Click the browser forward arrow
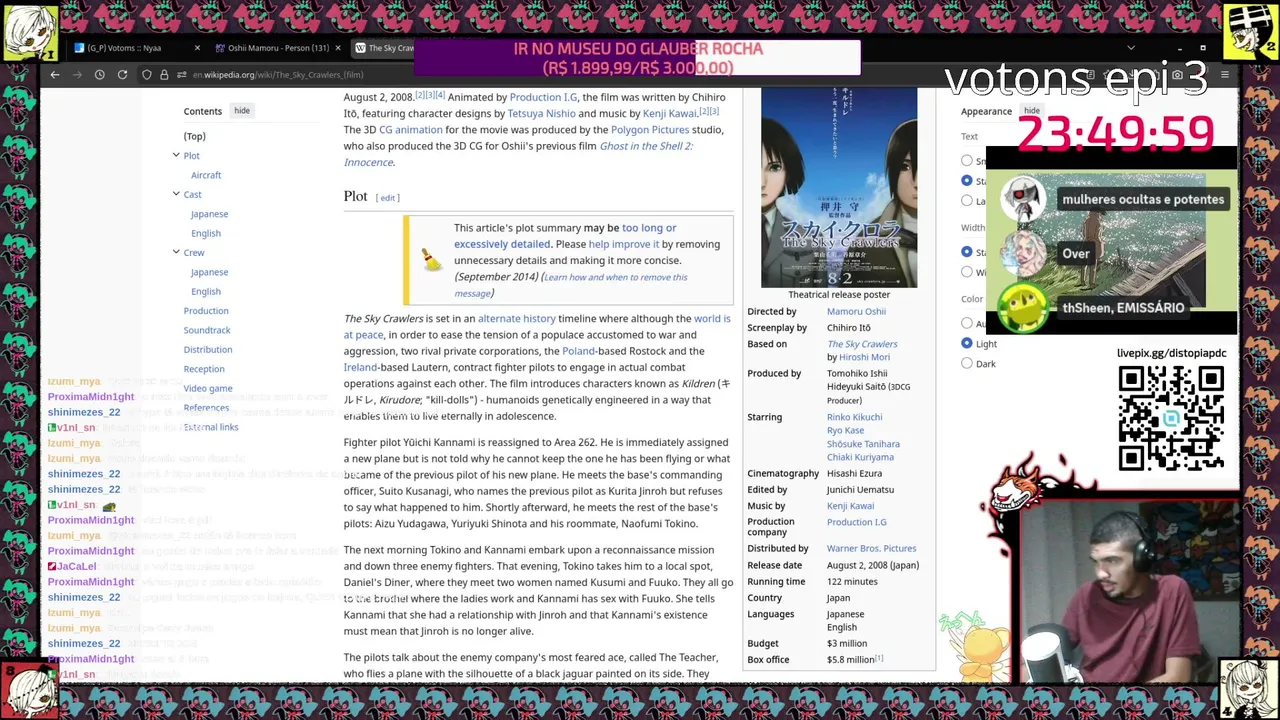This screenshot has width=1280, height=720. [x=77, y=75]
